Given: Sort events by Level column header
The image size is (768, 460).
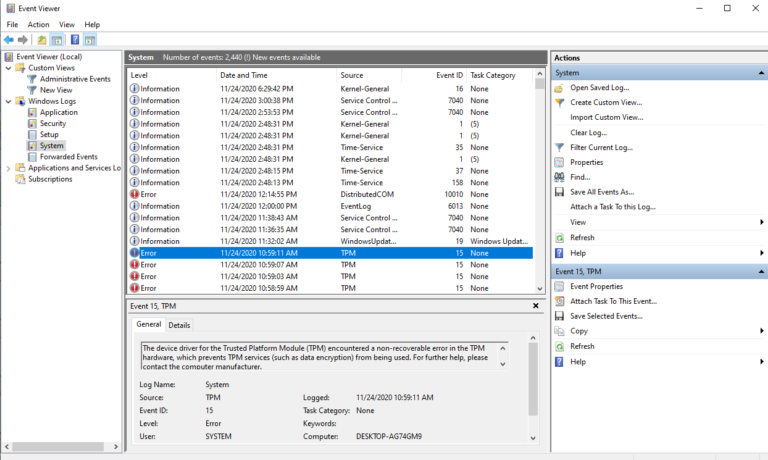Looking at the screenshot, I should pos(171,75).
